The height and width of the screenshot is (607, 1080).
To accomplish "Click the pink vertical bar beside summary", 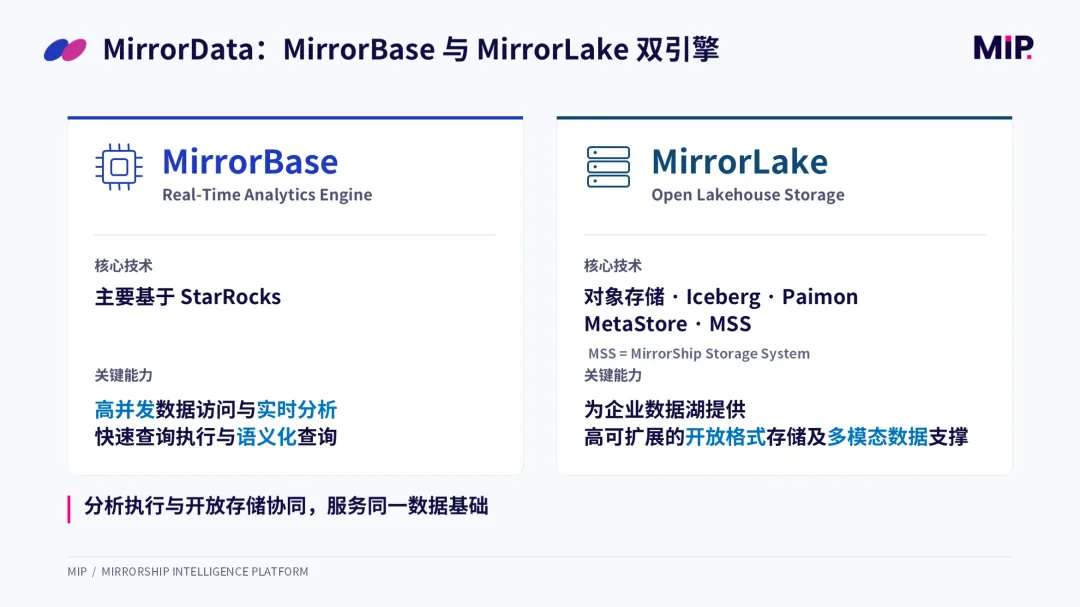I will coord(69,509).
